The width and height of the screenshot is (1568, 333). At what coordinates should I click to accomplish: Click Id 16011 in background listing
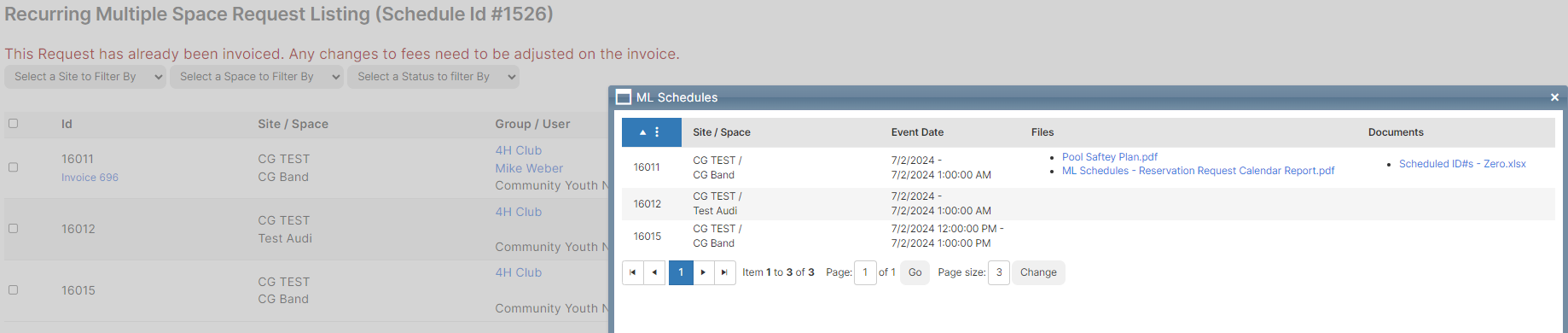point(78,159)
